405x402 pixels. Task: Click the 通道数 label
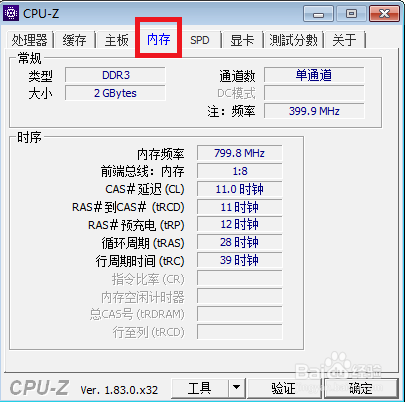click(x=237, y=76)
